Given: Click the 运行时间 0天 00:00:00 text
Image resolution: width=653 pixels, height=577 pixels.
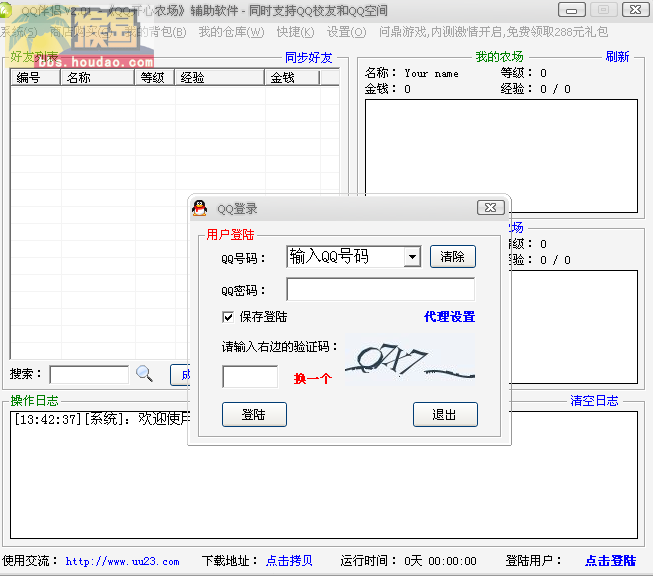Looking at the screenshot, I should coord(409,561).
